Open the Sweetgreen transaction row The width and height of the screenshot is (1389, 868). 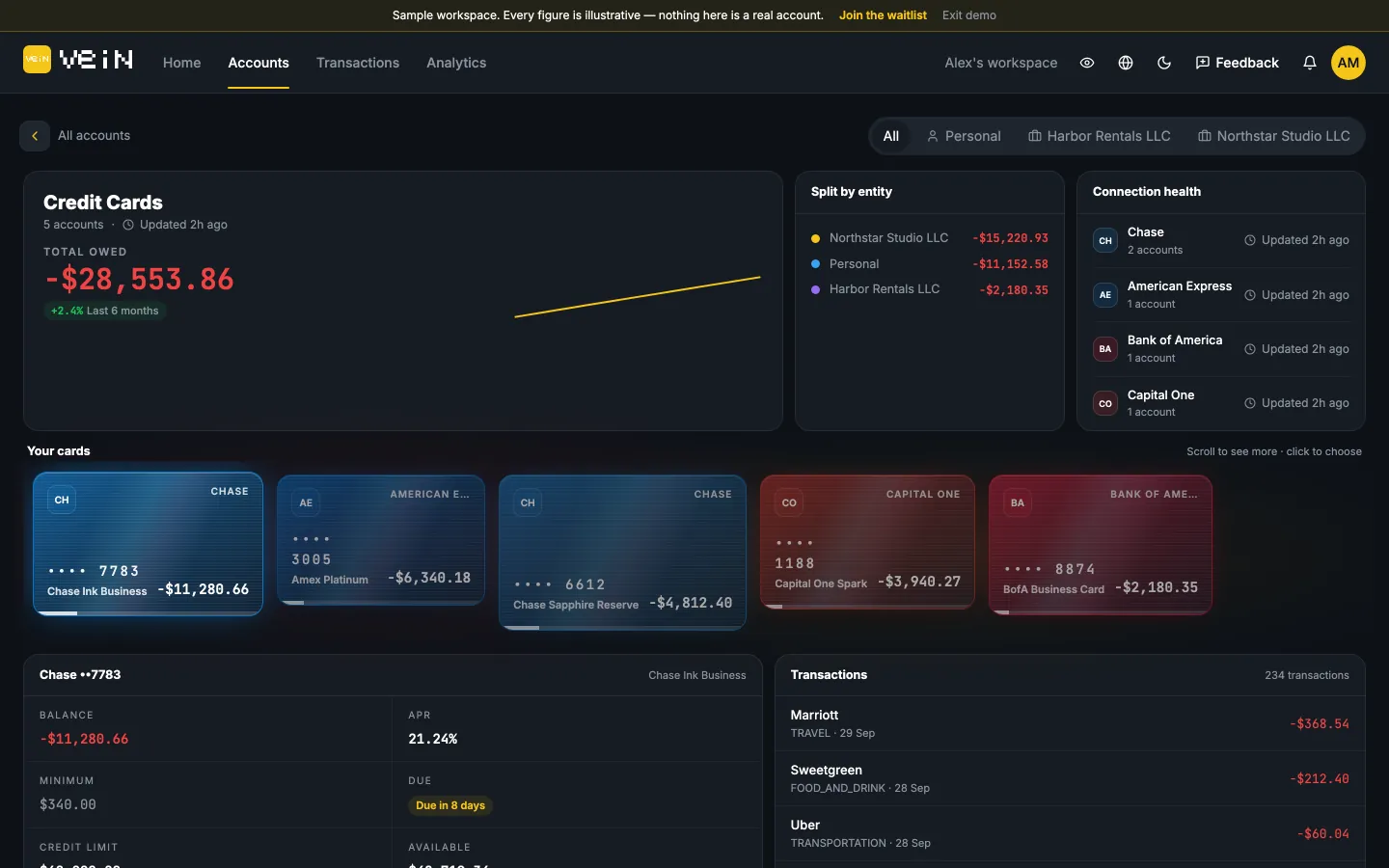[1070, 778]
